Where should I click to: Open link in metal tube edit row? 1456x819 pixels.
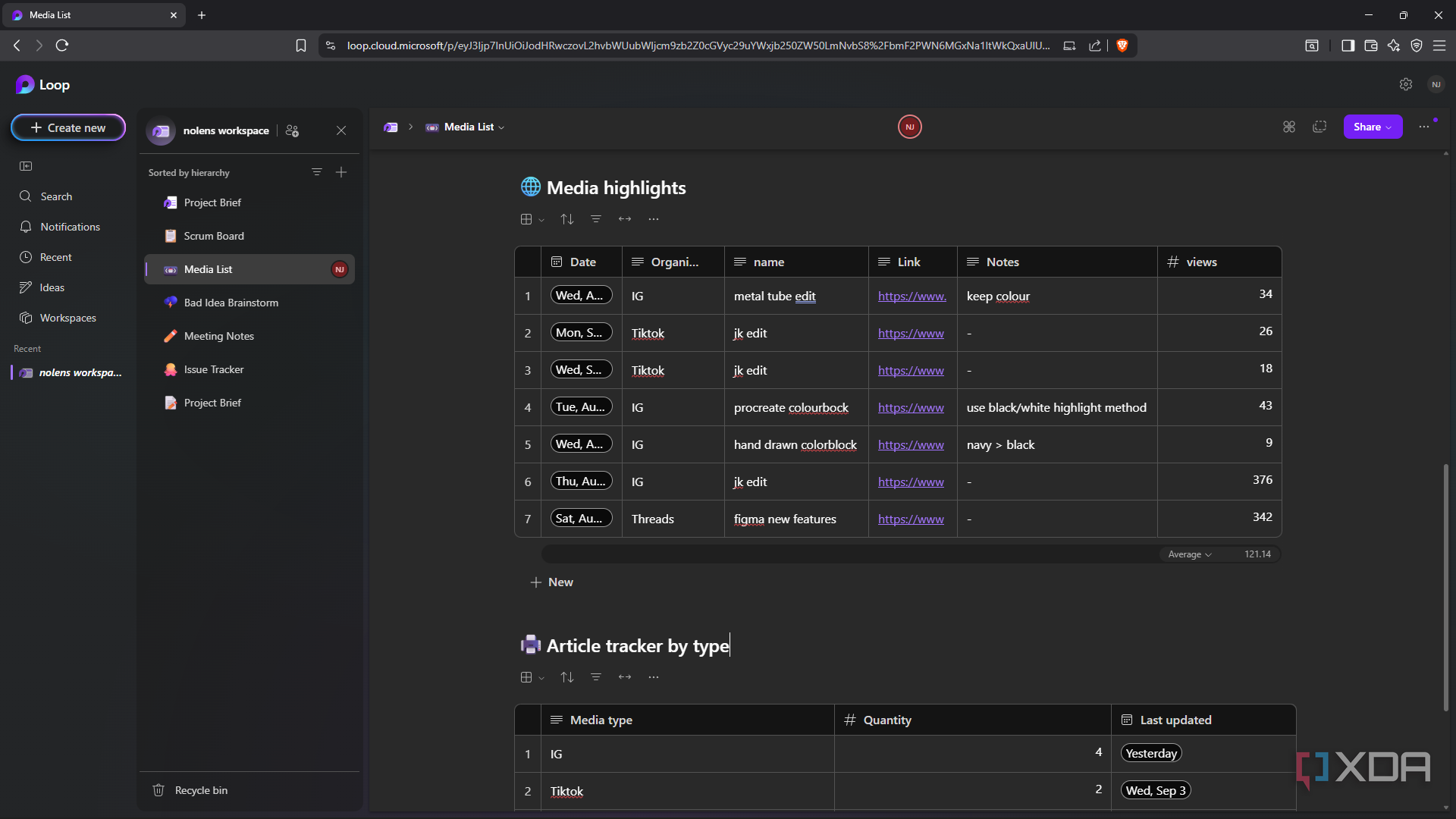coord(912,297)
